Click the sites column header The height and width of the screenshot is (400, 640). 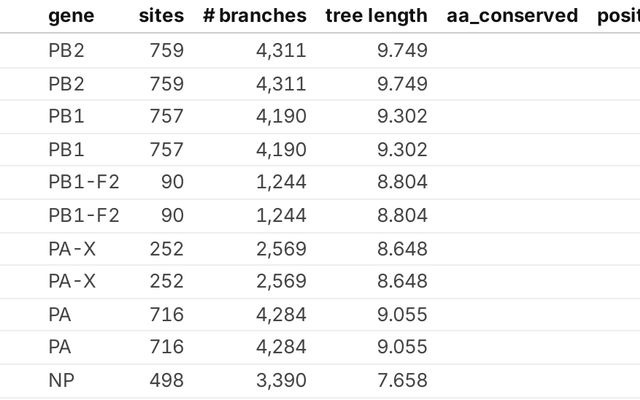click(x=160, y=16)
